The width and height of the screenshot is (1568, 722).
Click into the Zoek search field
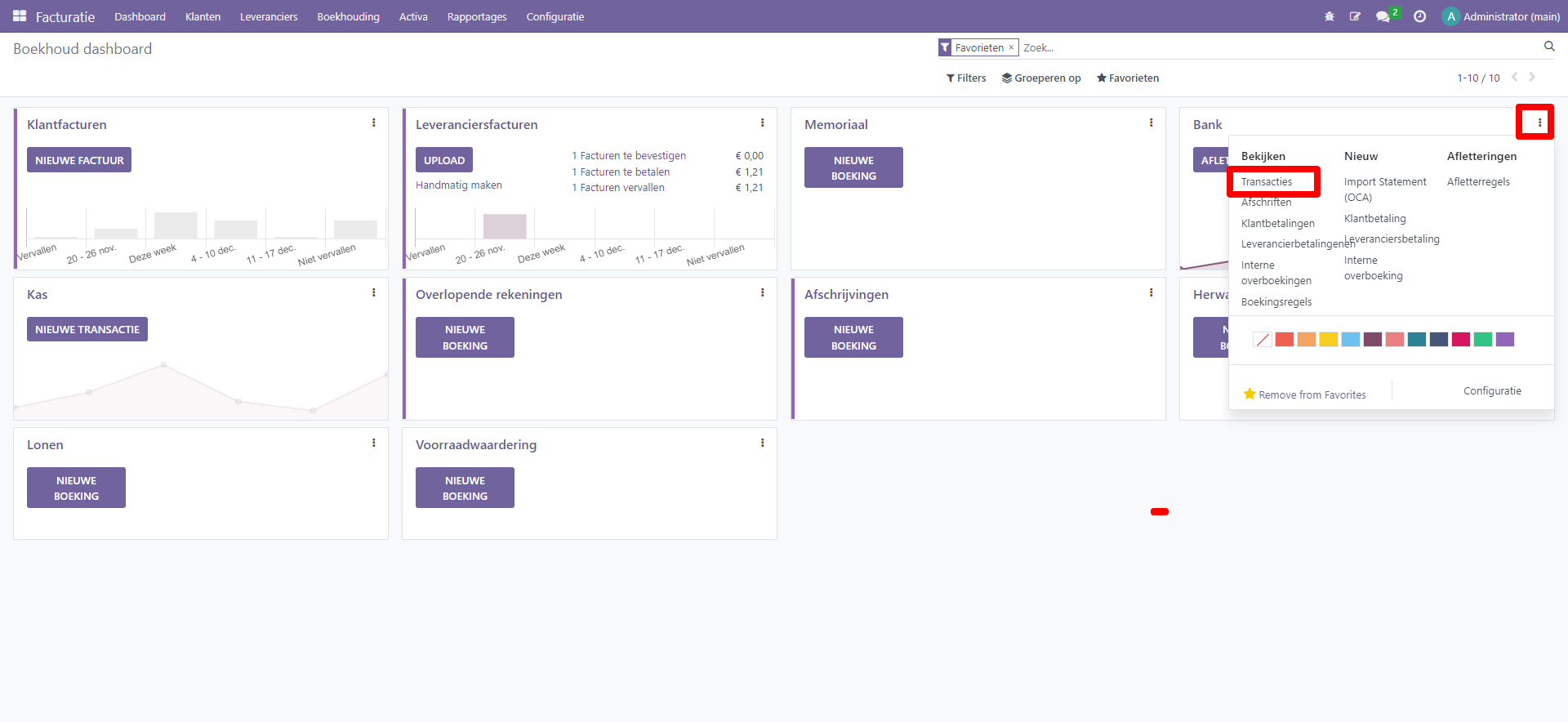tap(1274, 47)
